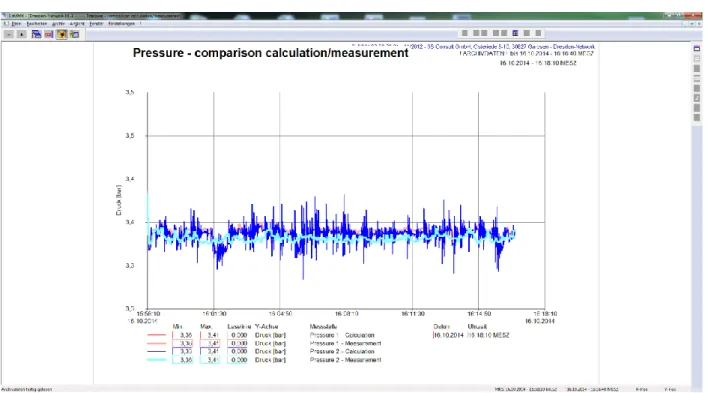Open the Einstellungen menu
This screenshot has height=393, width=708.
[121, 23]
